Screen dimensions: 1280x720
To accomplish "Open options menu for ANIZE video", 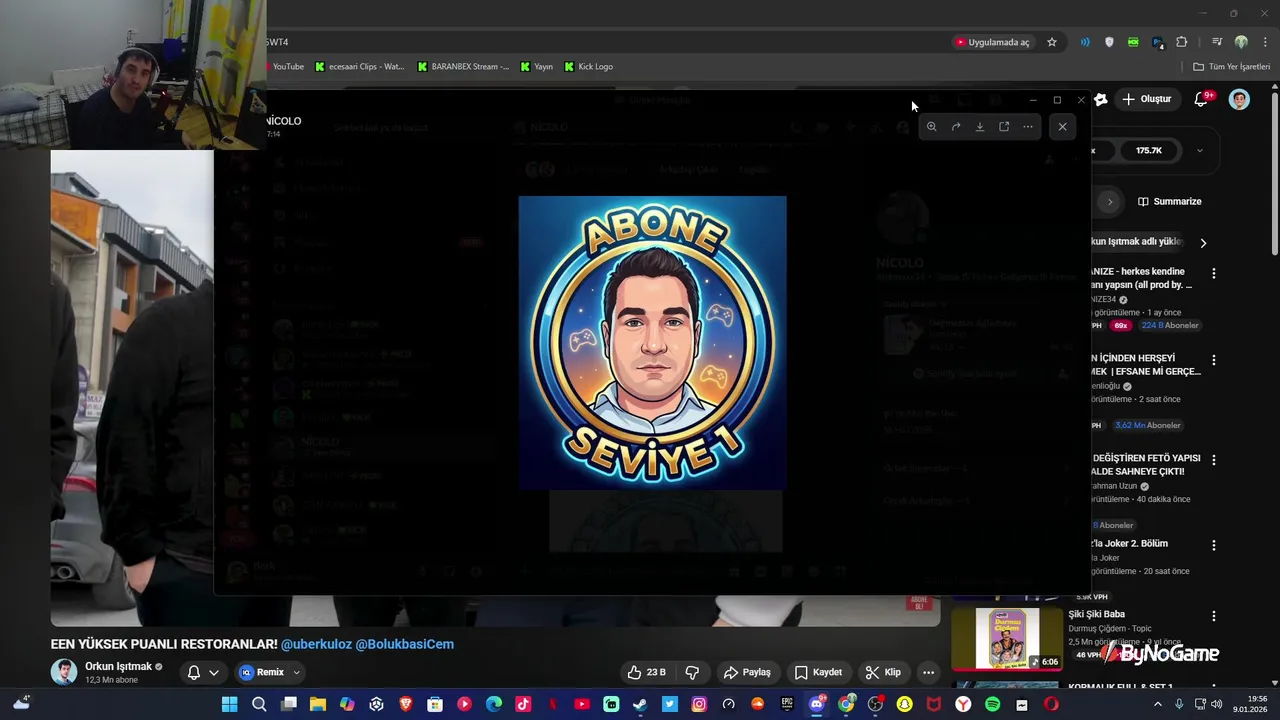I will pyautogui.click(x=1214, y=273).
